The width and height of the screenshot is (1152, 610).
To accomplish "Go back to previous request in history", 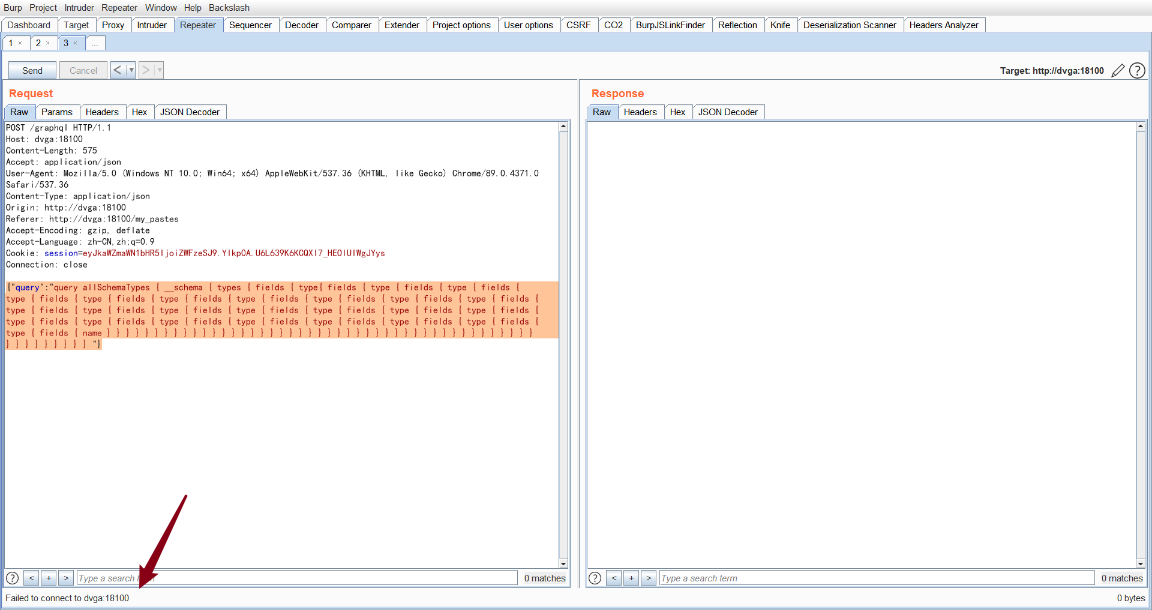I will (x=118, y=71).
